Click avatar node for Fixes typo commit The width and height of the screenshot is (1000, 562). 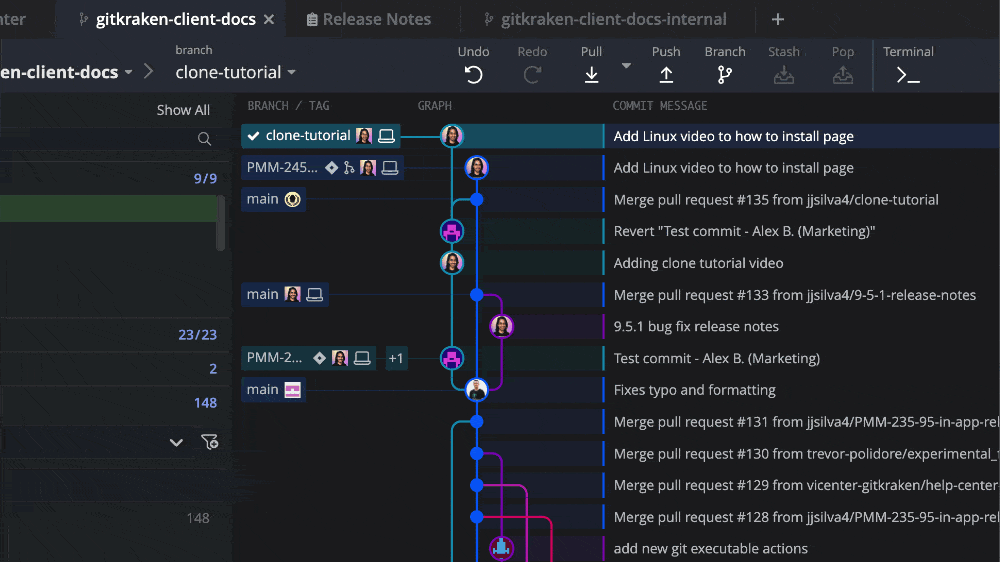click(476, 390)
